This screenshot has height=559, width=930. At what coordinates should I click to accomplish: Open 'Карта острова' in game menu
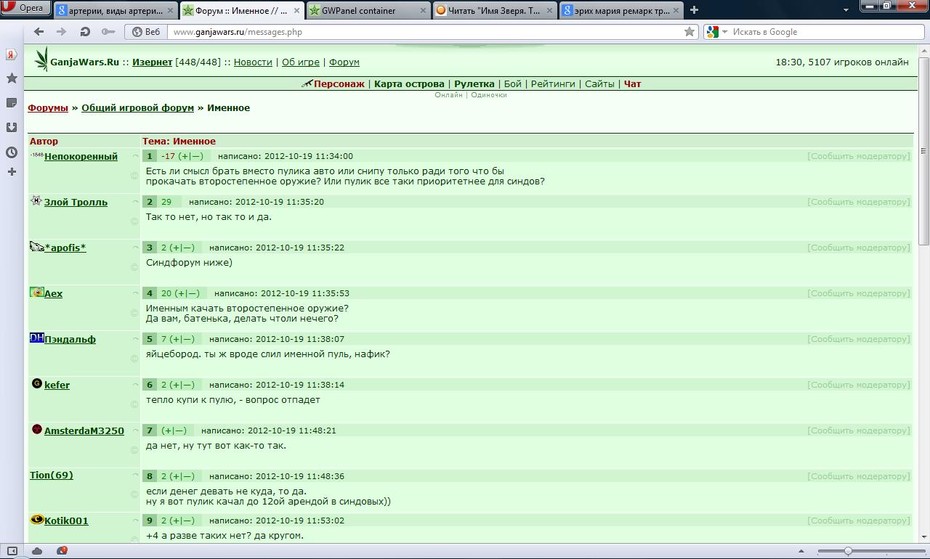[409, 84]
